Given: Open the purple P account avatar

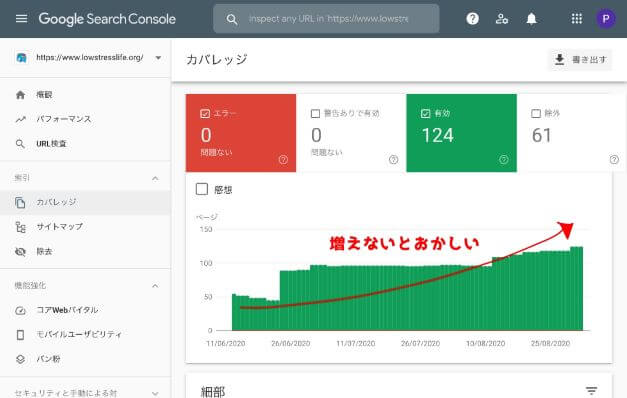Looking at the screenshot, I should tap(605, 18).
